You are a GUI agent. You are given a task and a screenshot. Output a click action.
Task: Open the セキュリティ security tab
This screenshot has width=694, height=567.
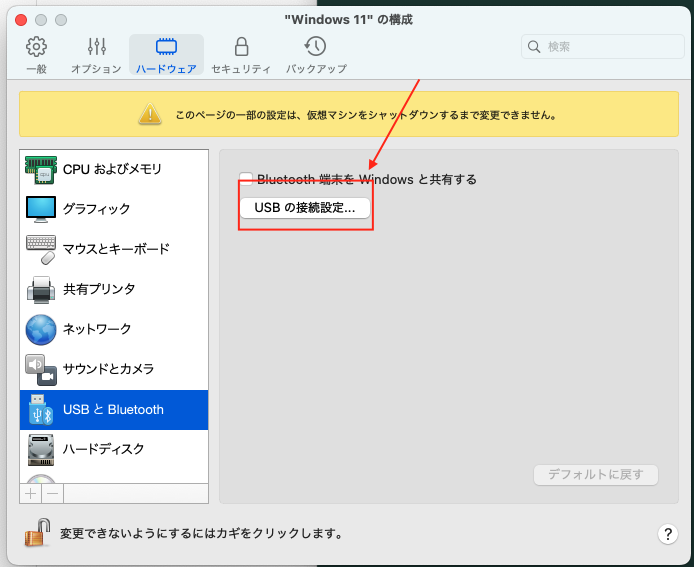[x=241, y=55]
